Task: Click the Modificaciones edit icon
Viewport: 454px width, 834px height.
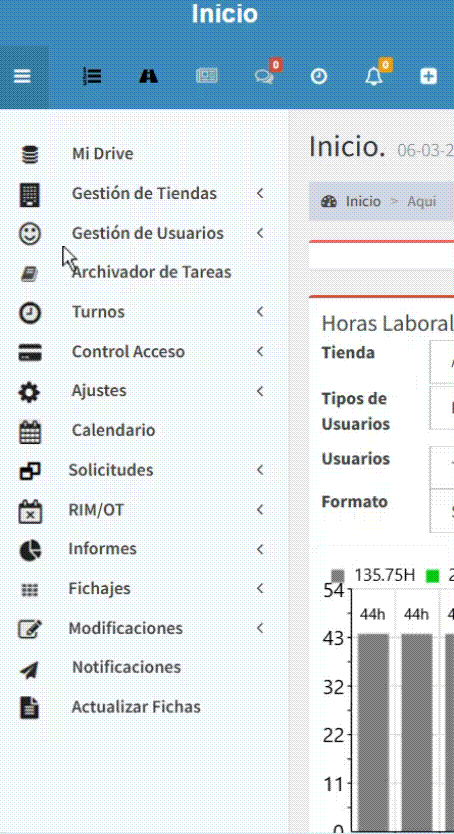Action: point(30,629)
